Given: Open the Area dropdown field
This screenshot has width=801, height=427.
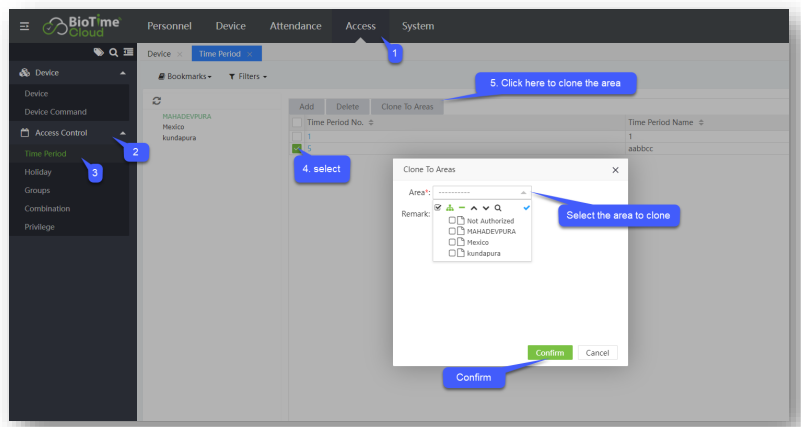Looking at the screenshot, I should tap(480, 191).
